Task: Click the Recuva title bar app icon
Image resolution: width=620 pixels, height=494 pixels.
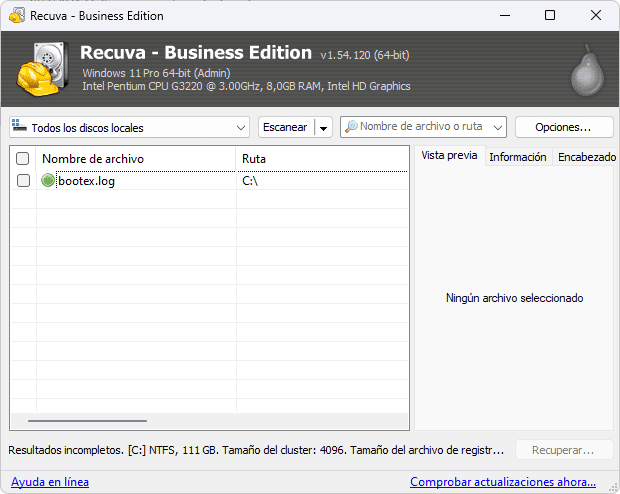Action: point(17,16)
